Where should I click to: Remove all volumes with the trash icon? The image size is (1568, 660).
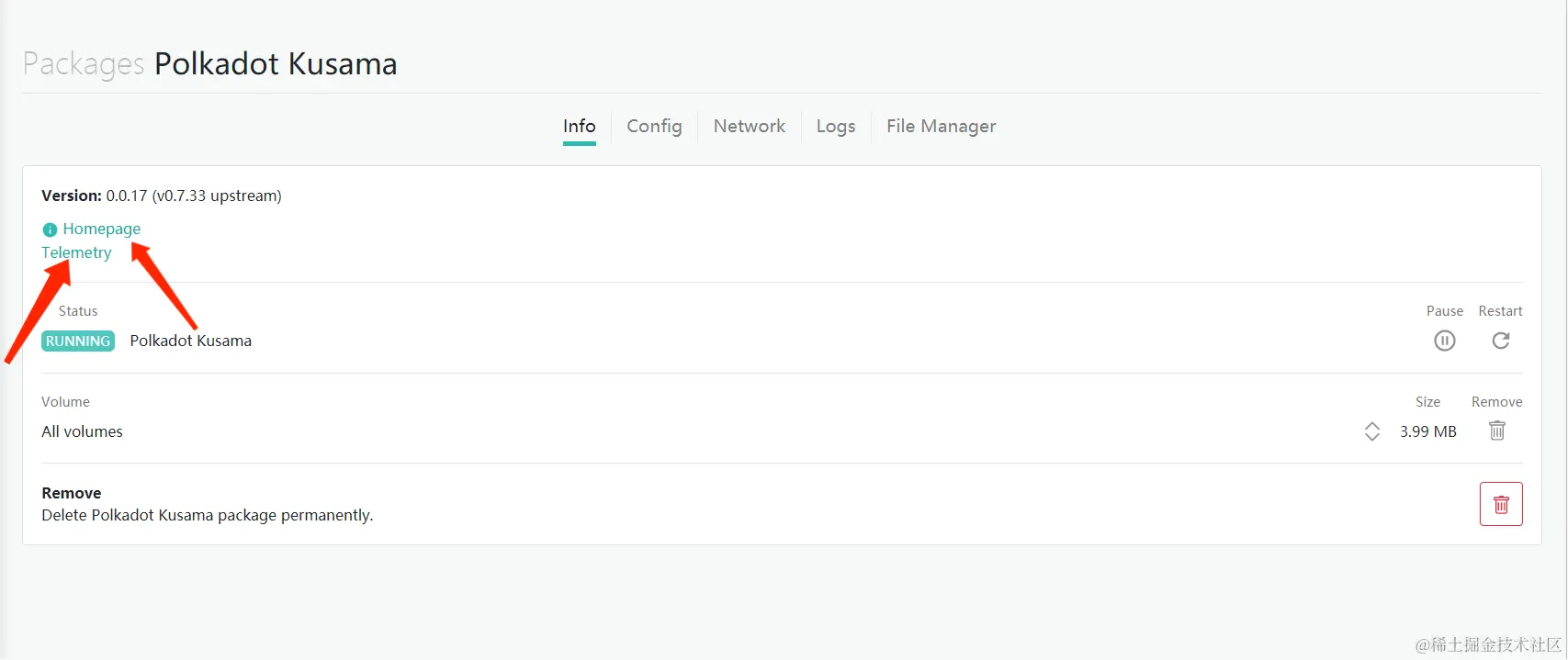1497,431
